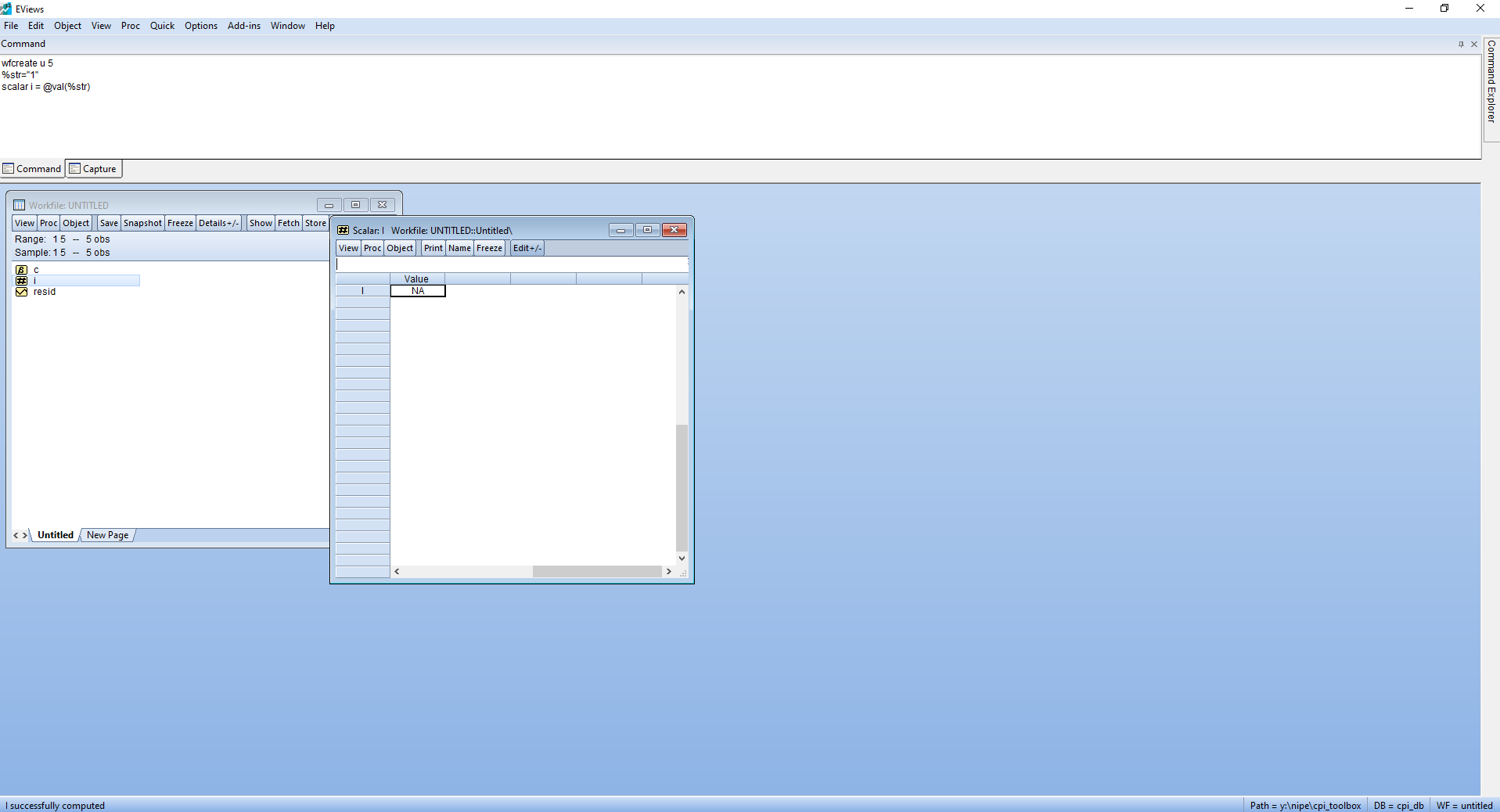Viewport: 1500px width, 812px height.
Task: Open the Add-ins menu
Action: (244, 26)
